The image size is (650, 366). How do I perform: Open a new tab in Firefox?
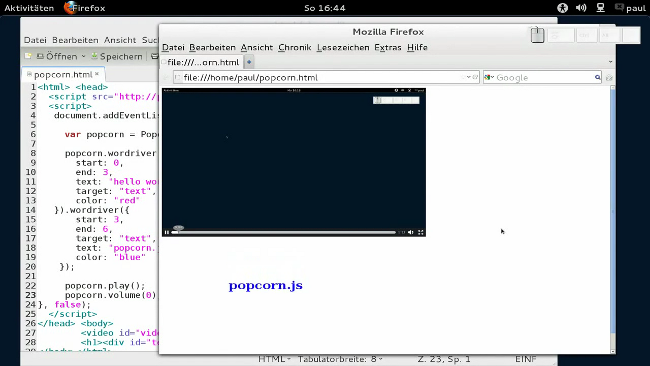[249, 62]
